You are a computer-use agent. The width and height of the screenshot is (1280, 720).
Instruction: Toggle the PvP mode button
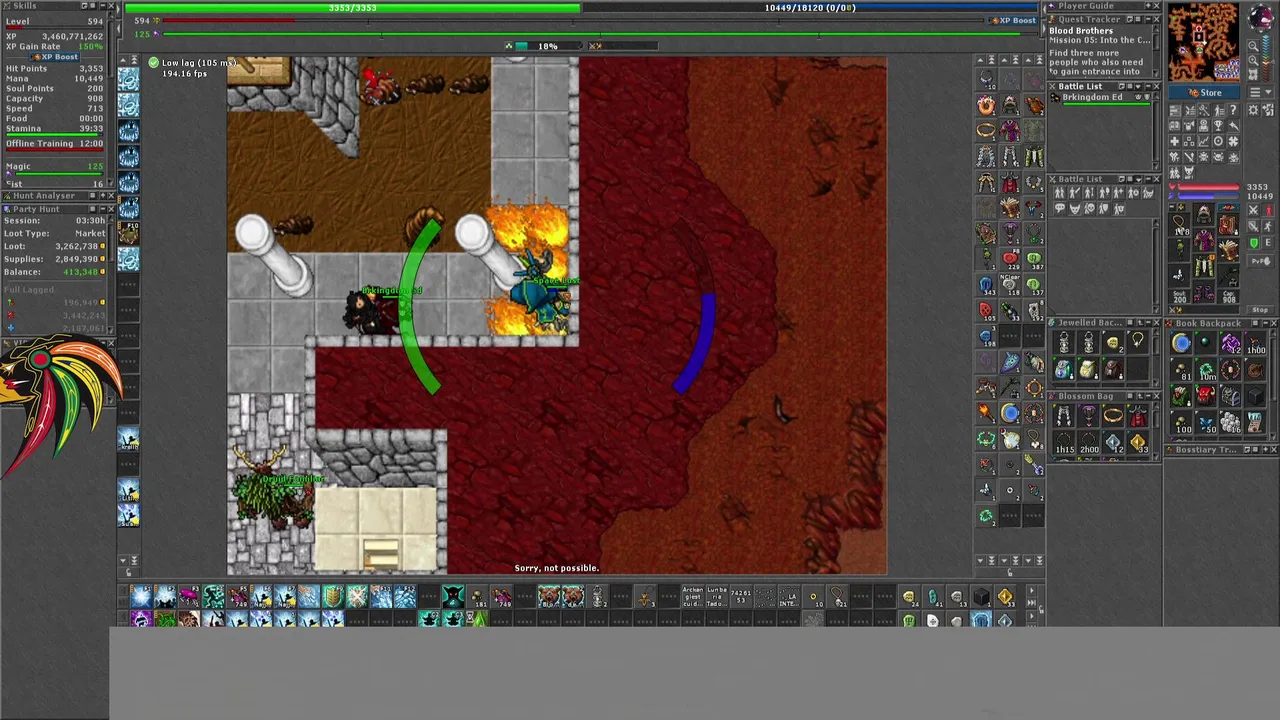tap(1261, 261)
